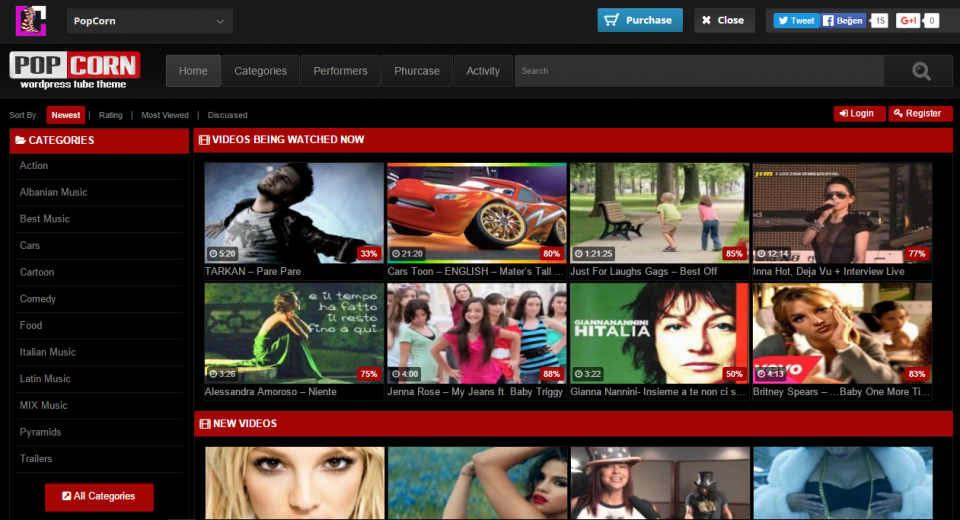Open the Gianna Nannini video thumbnail
Screen dimensions: 960x520
click(659, 333)
